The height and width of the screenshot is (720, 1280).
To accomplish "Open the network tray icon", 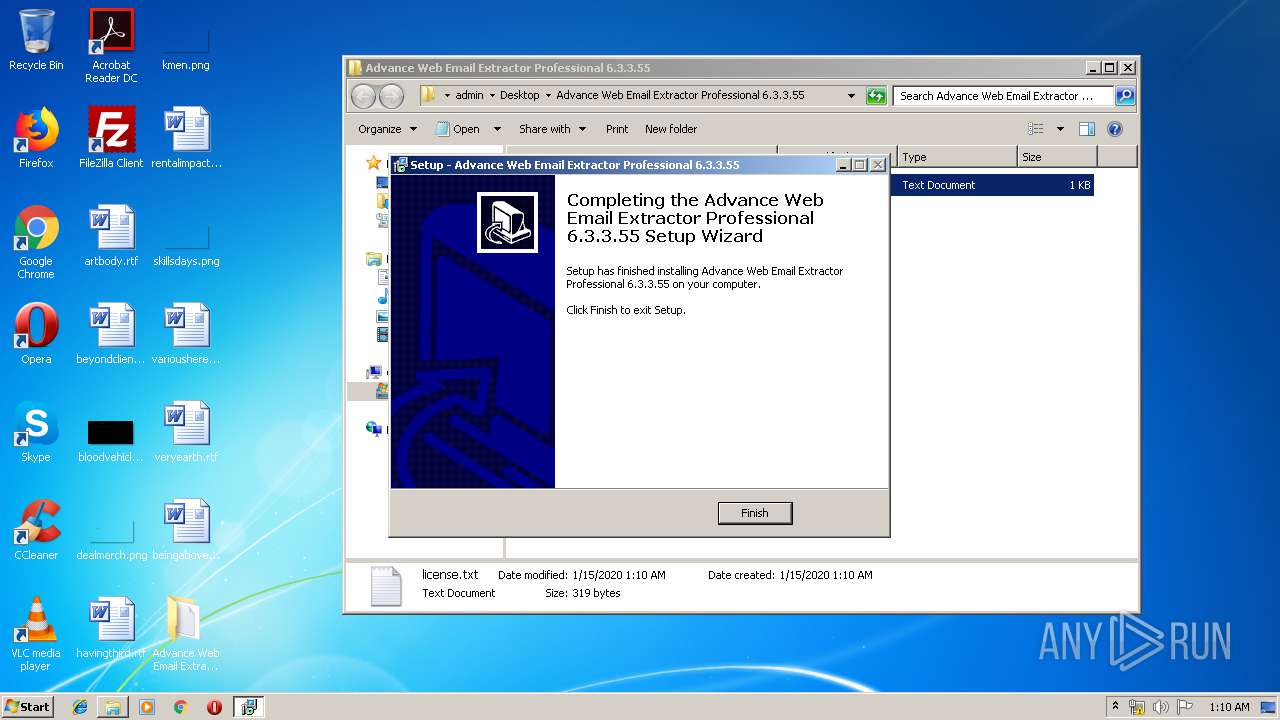I will 1137,707.
